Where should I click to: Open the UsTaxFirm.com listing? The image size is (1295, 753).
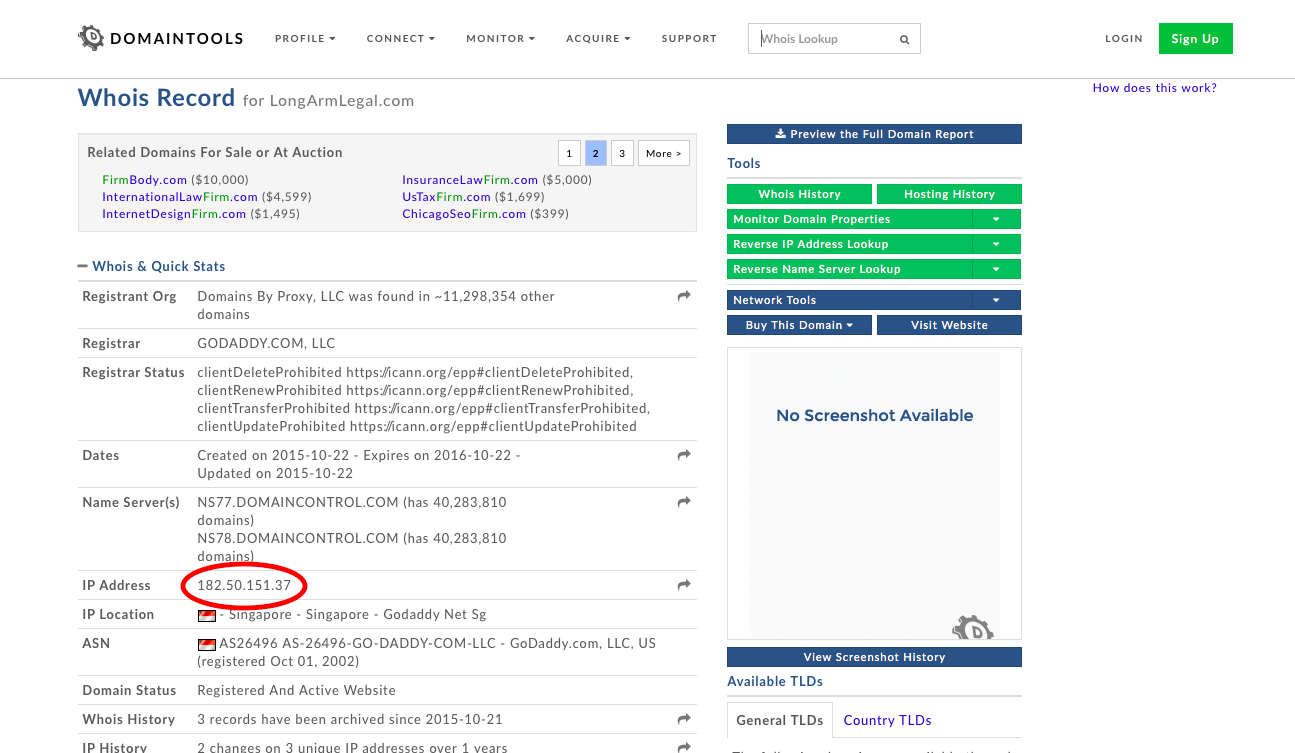click(446, 197)
